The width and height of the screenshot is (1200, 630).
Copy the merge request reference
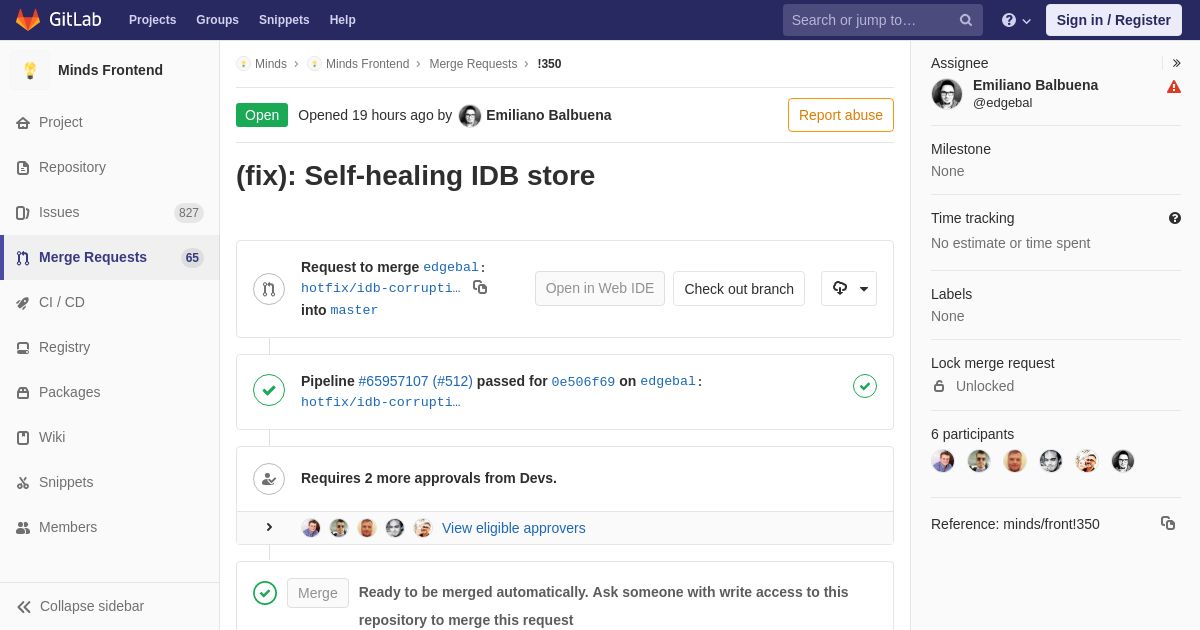[1167, 523]
